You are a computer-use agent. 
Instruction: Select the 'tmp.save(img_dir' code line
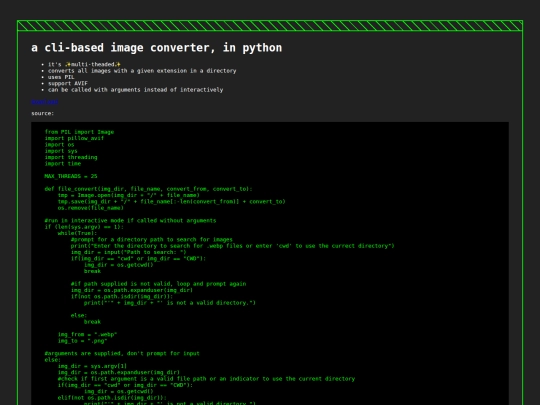(172, 201)
